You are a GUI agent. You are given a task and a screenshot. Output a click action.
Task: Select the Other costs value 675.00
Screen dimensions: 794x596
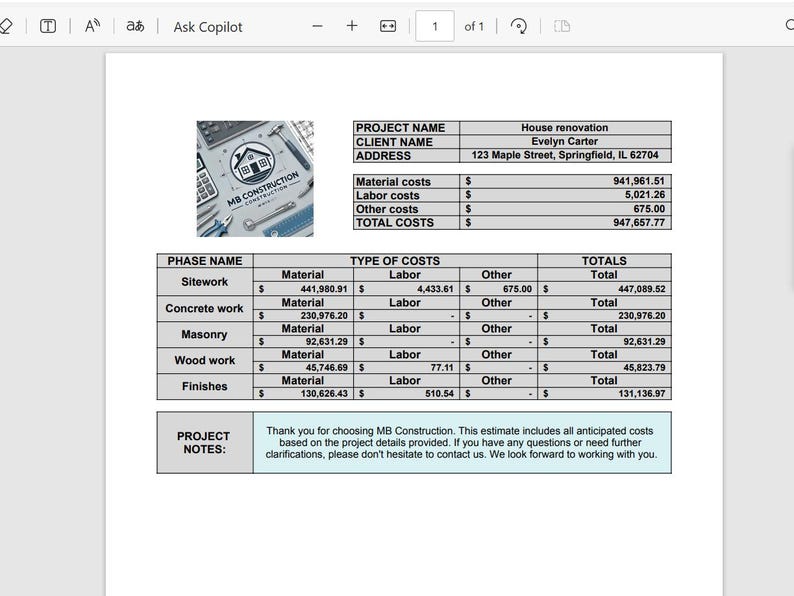[x=649, y=209]
